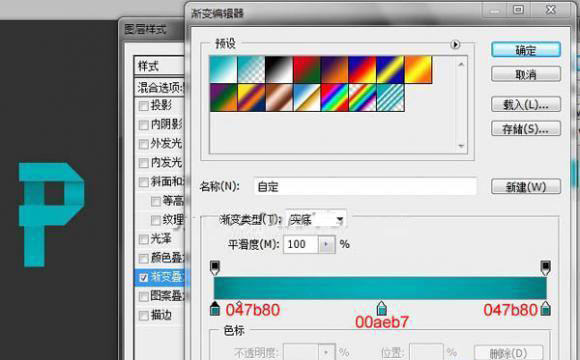
Task: Select the middle color stop 00aeb7
Action: click(381, 308)
